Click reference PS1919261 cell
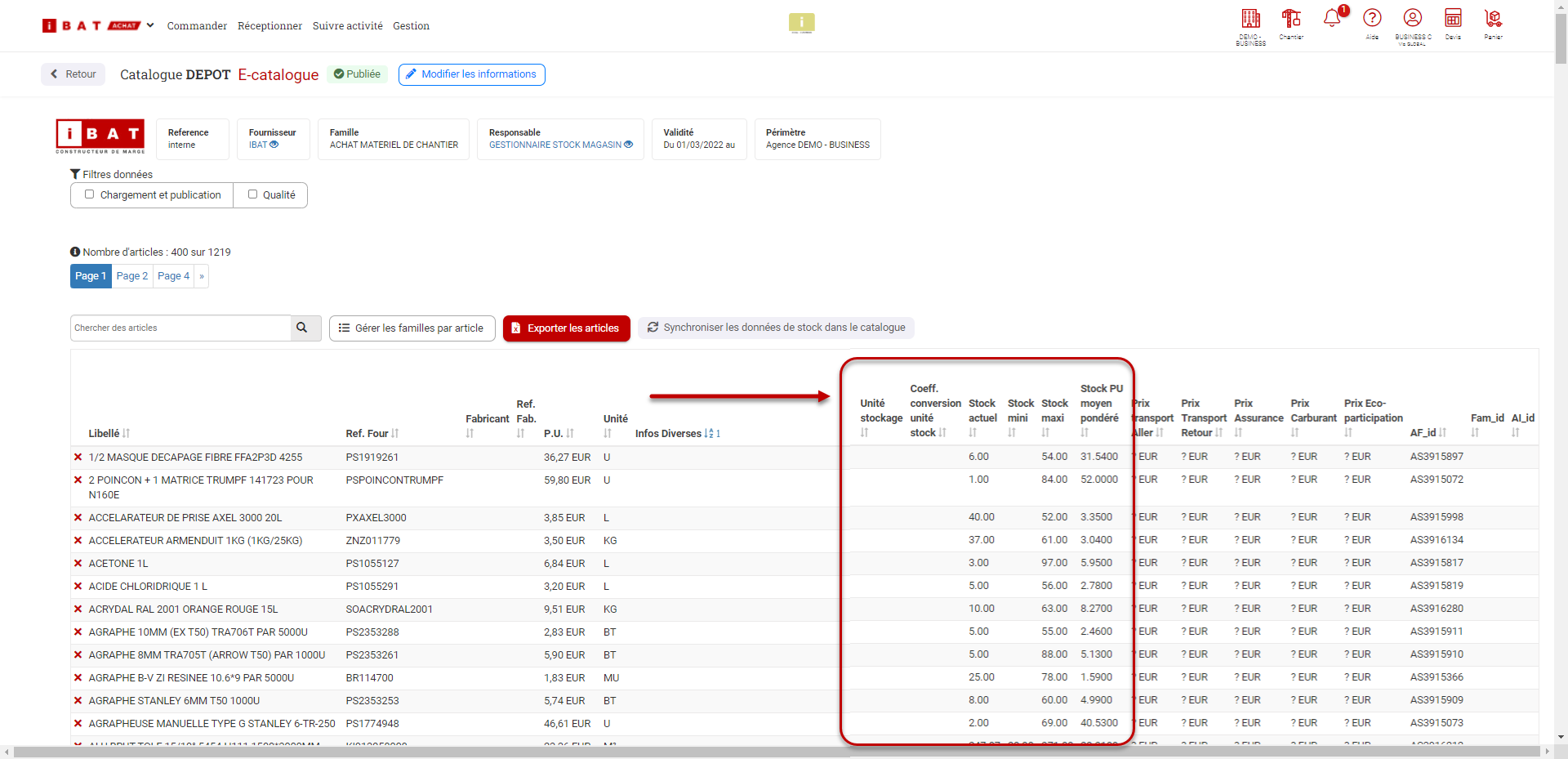The height and width of the screenshot is (759, 1568). coord(372,458)
